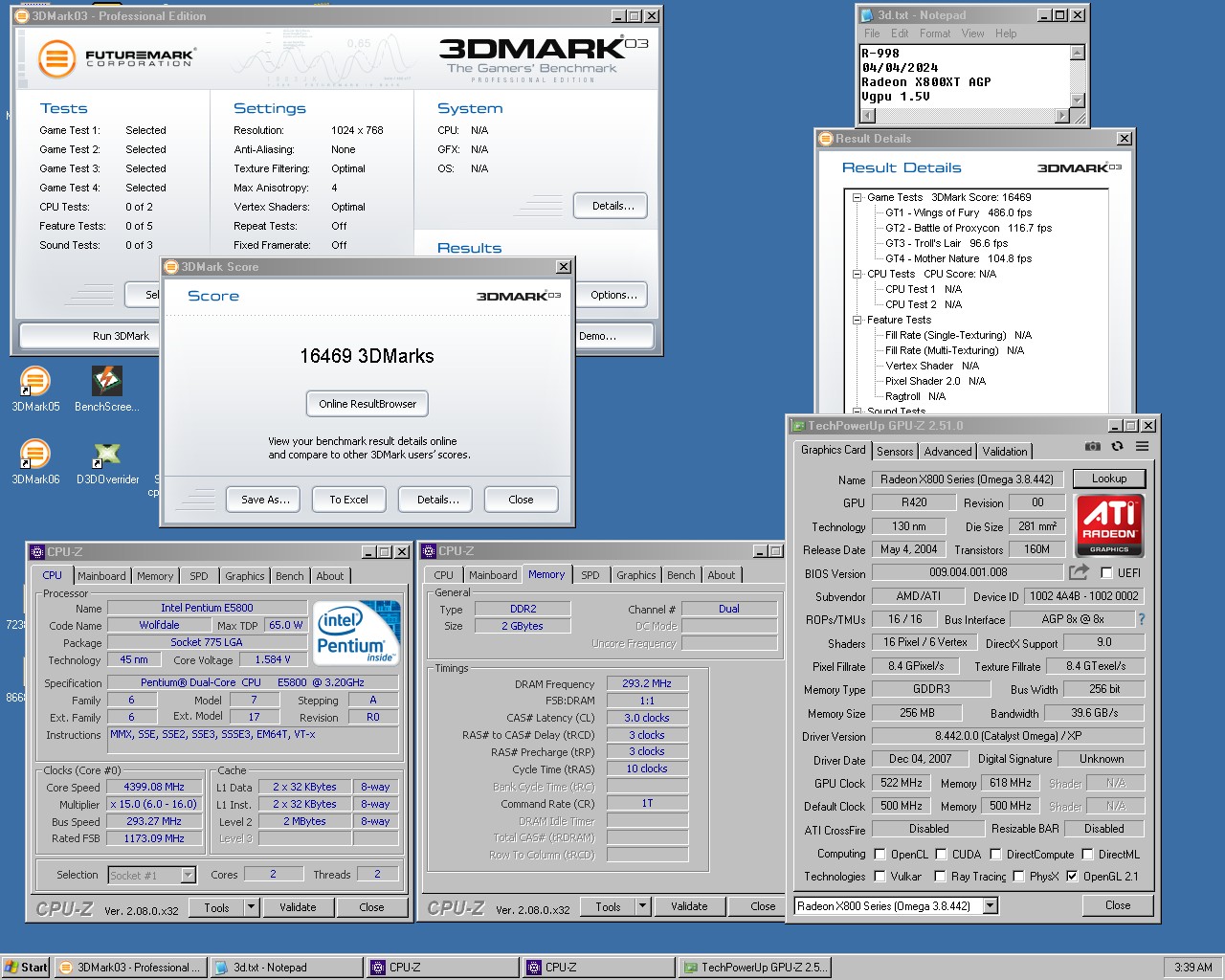
Task: Switch to the first CPU-Z taskbar button
Action: point(442,968)
